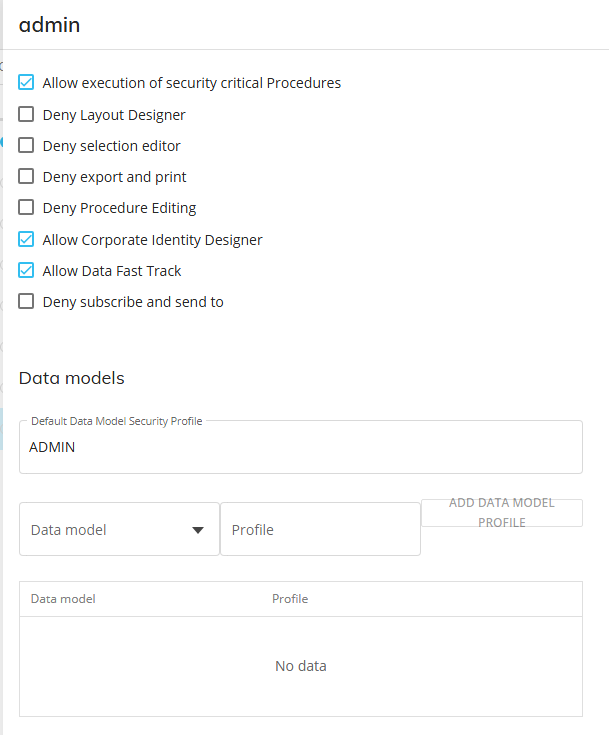Disable the Allow Data Fast Track checkbox
This screenshot has width=609, height=735.
[27, 271]
